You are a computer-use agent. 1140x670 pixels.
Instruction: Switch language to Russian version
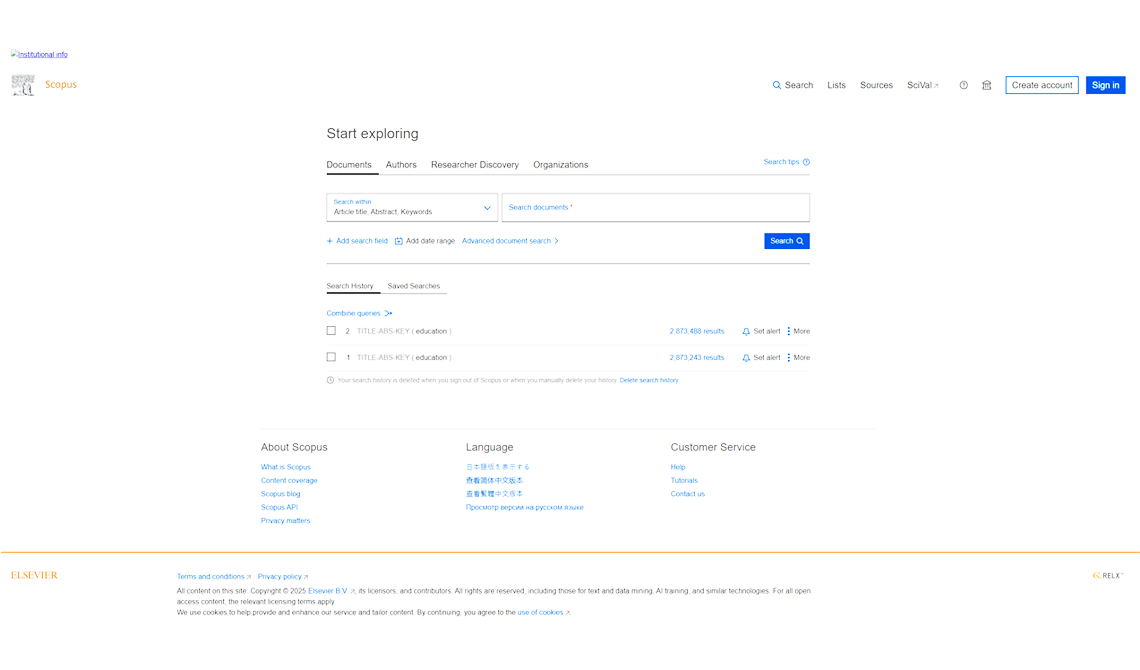click(x=525, y=507)
